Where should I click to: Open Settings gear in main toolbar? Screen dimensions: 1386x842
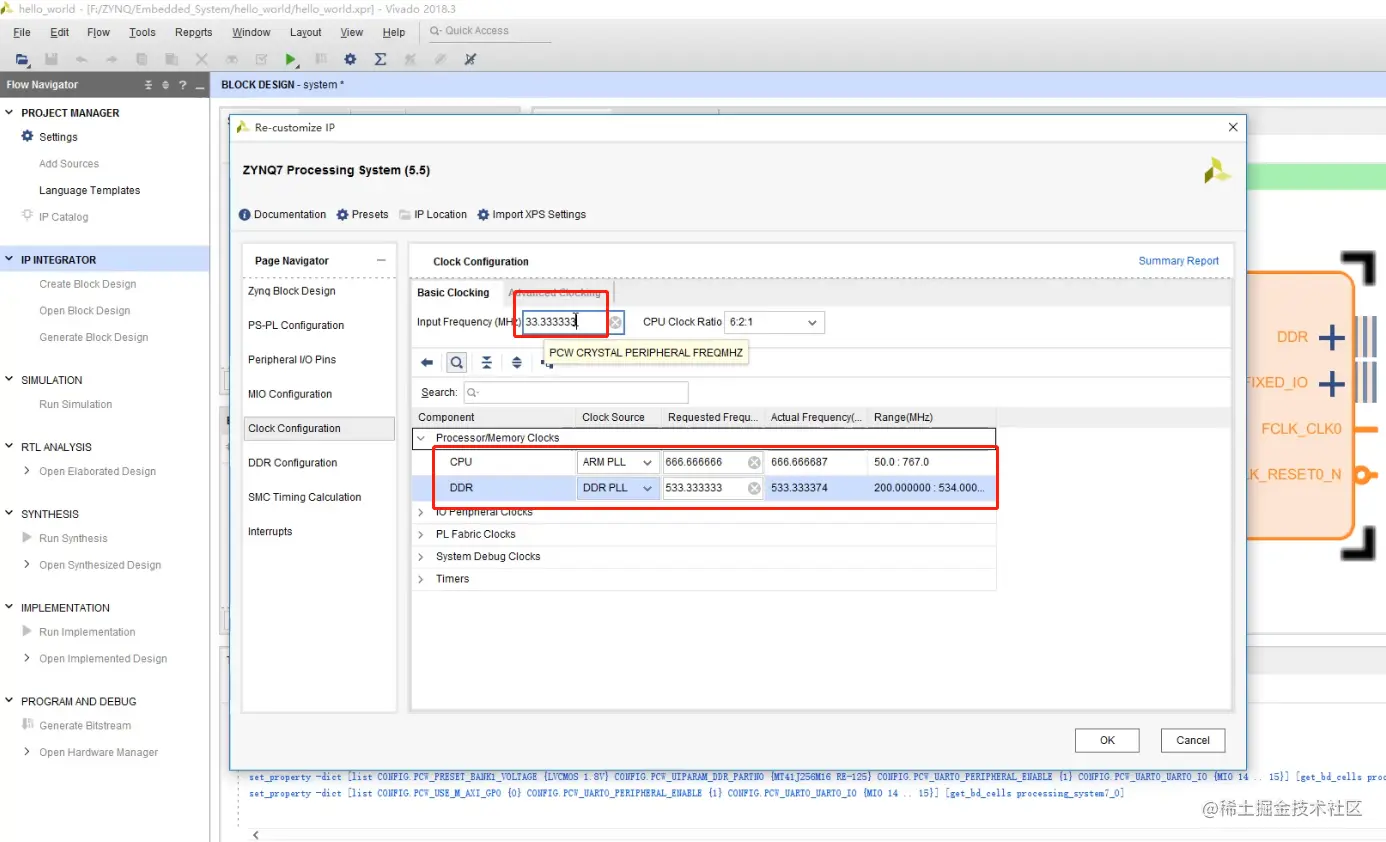pyautogui.click(x=350, y=60)
